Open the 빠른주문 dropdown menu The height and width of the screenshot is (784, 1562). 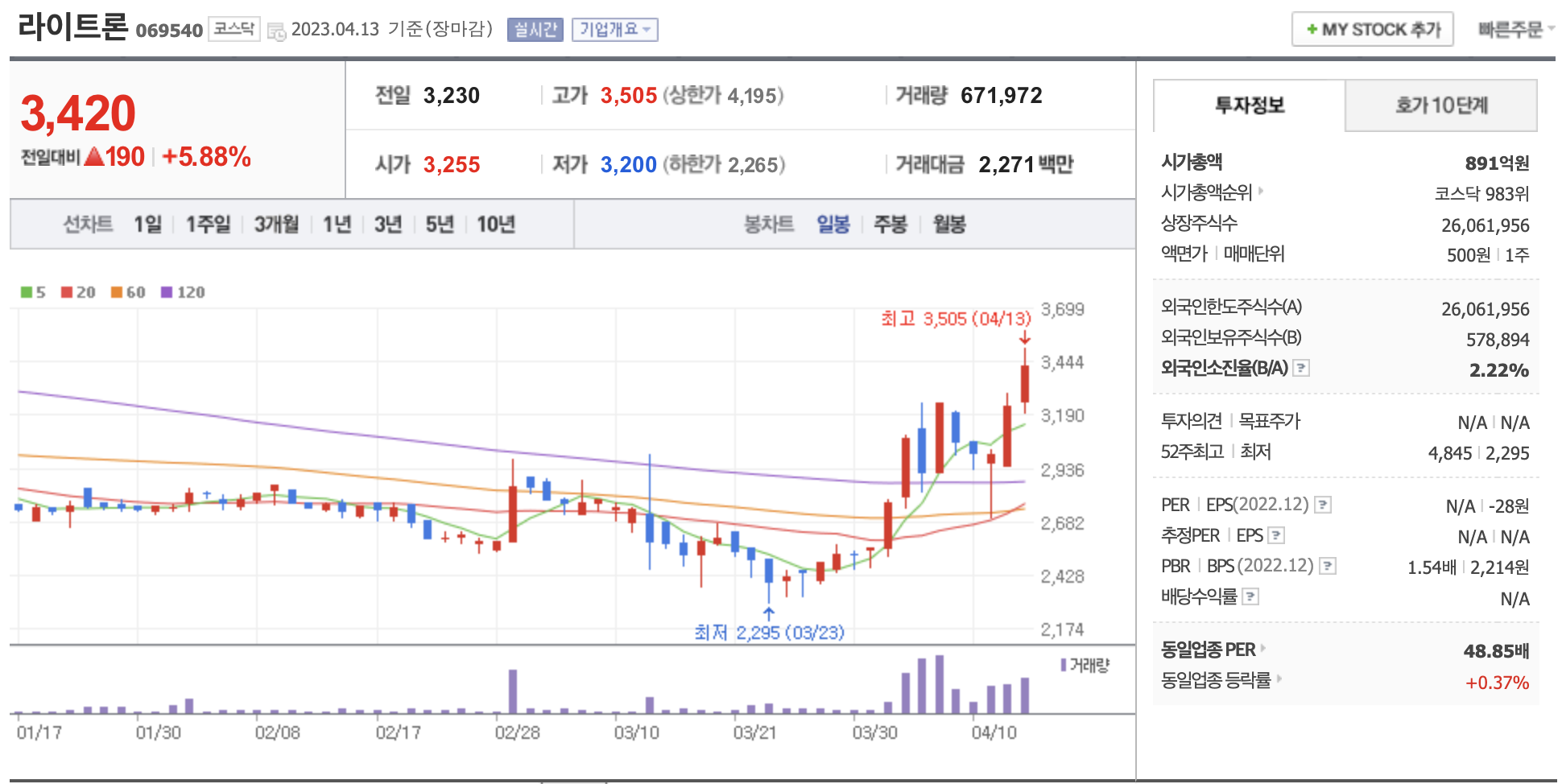1514,30
